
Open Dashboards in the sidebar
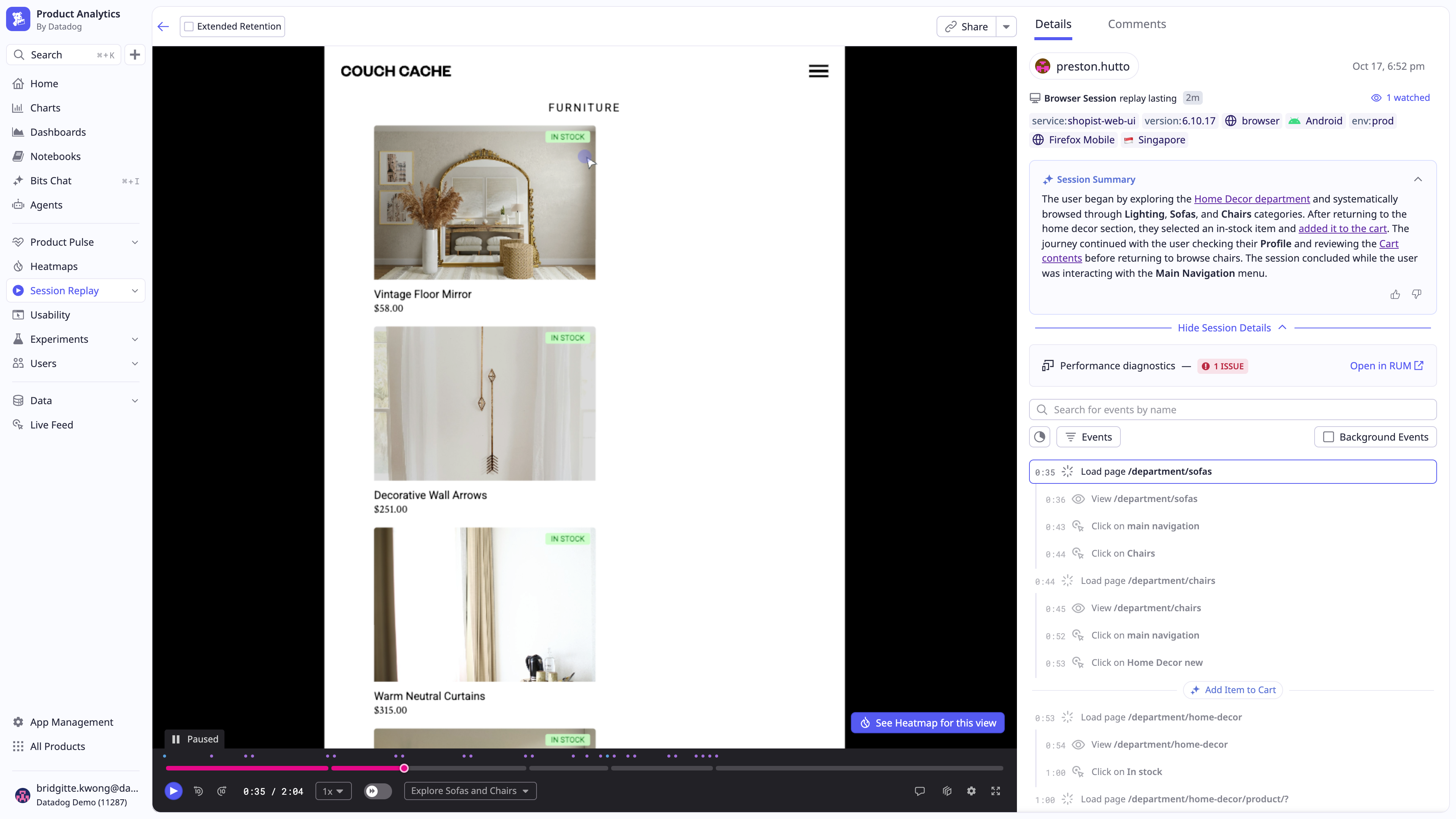click(x=76, y=132)
